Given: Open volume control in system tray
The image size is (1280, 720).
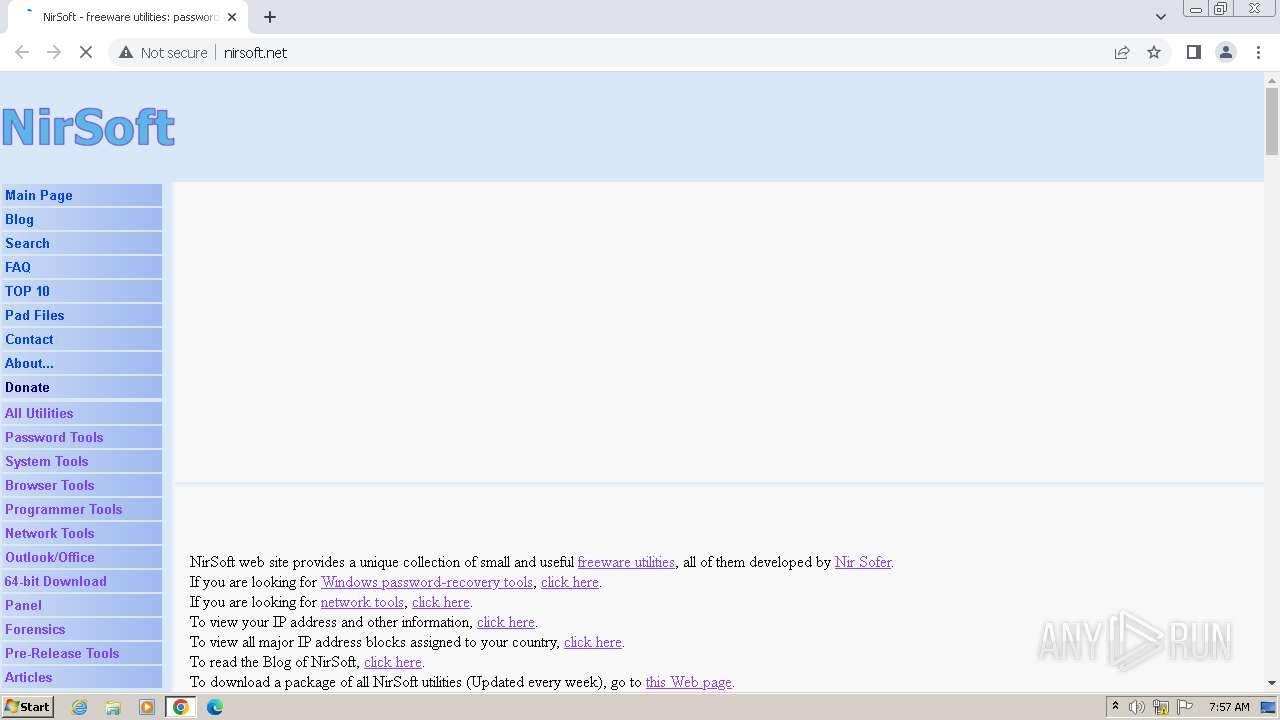Looking at the screenshot, I should coord(1137,707).
